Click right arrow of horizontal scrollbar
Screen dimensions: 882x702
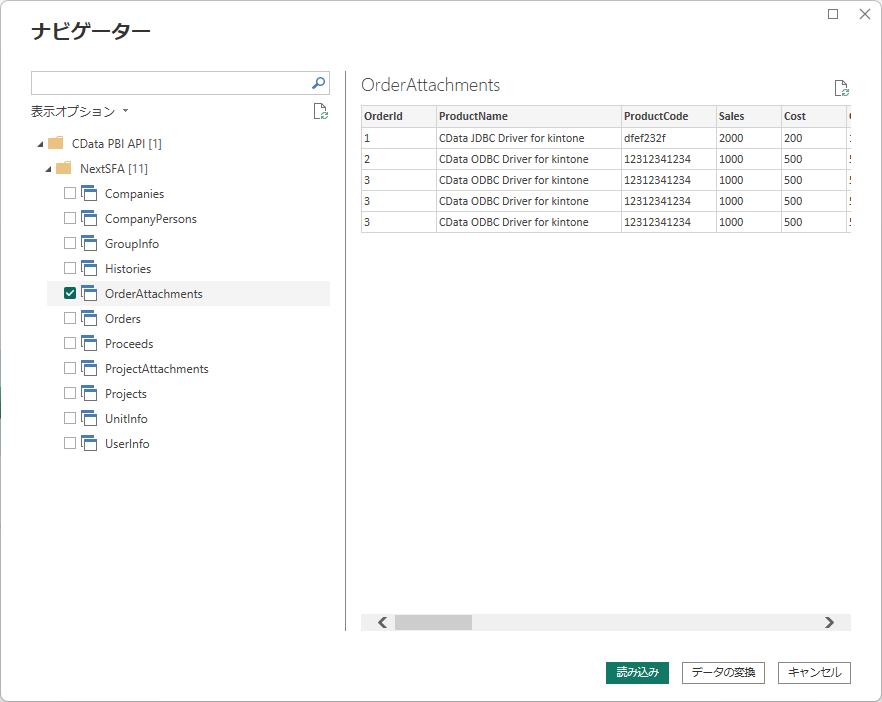click(829, 622)
